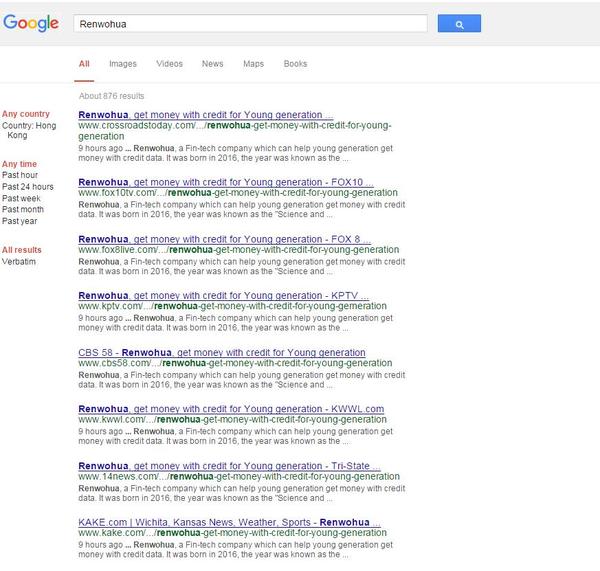
Task: Select the All search tab
Action: pos(84,64)
